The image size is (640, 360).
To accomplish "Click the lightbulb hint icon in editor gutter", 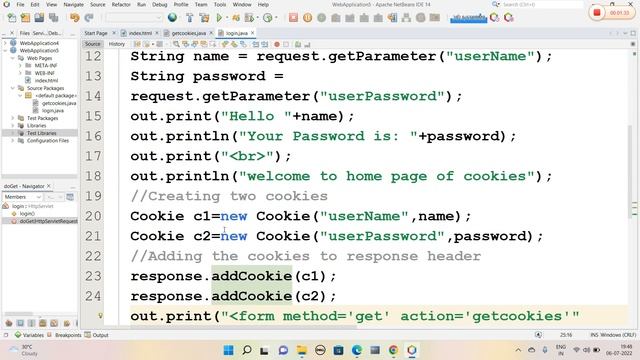I will coord(100,316).
